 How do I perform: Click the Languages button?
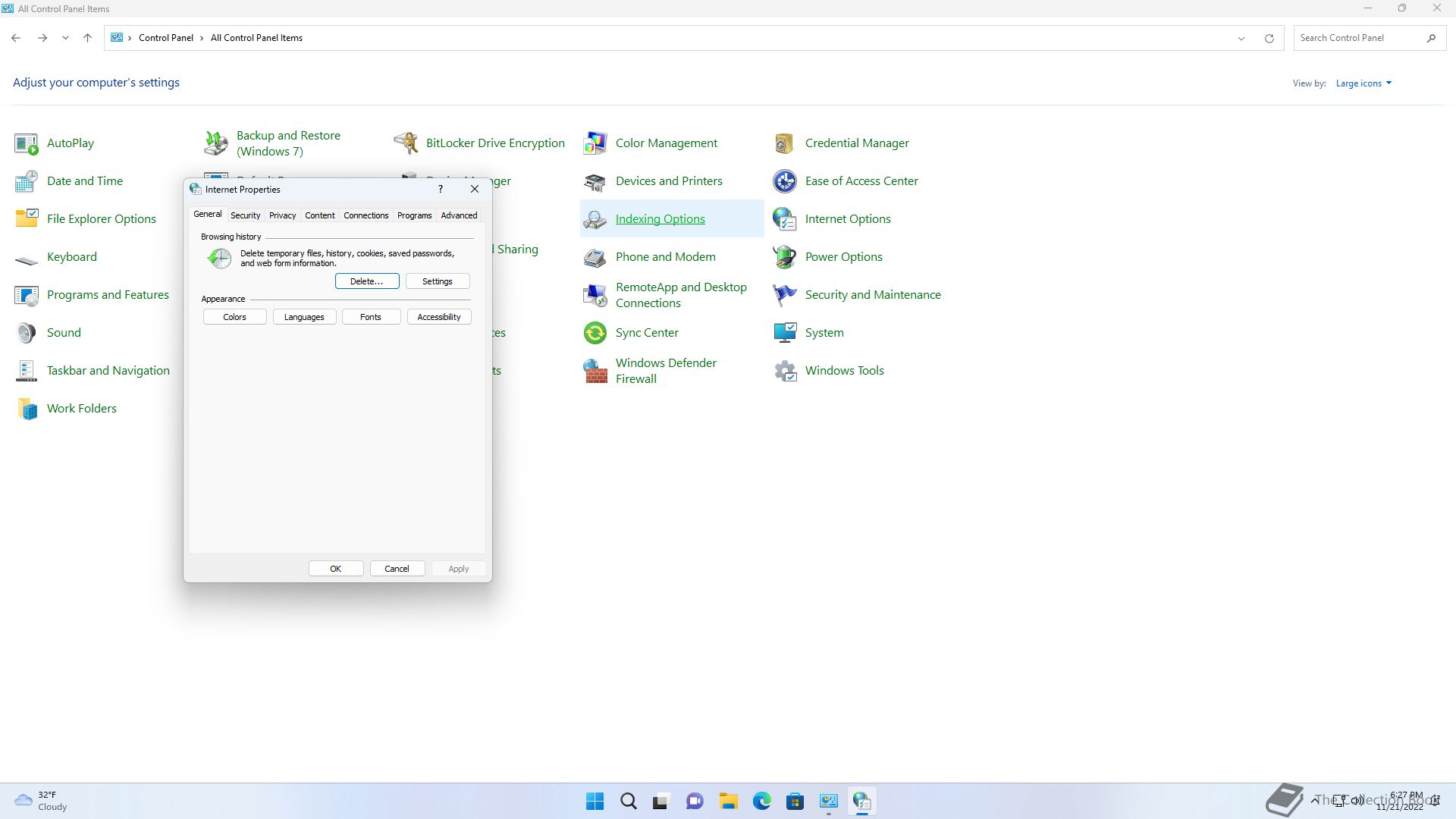304,317
